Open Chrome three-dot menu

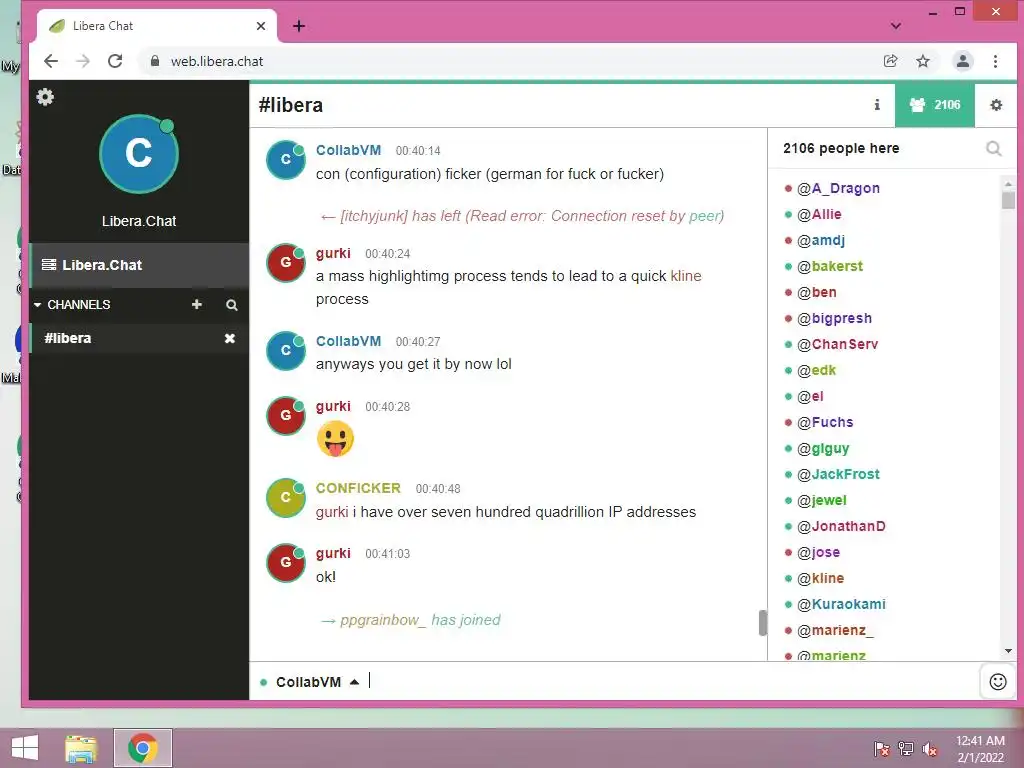[x=995, y=61]
